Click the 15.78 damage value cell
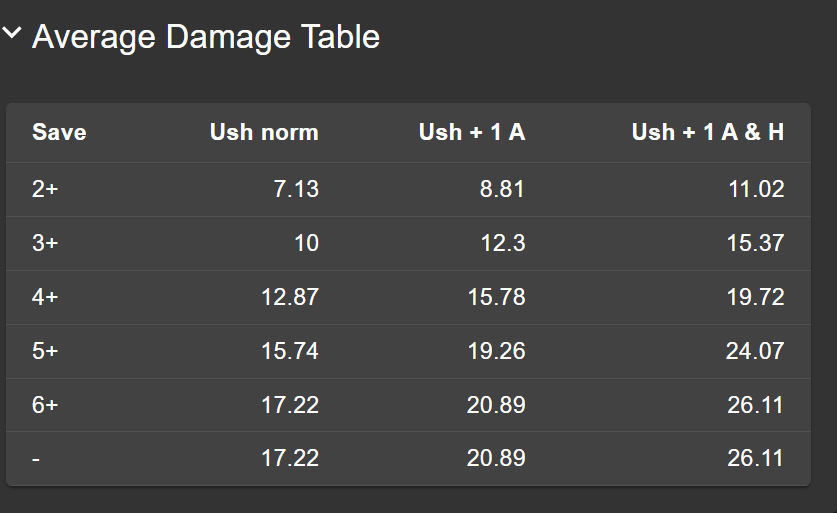The height and width of the screenshot is (513, 837). (x=496, y=297)
